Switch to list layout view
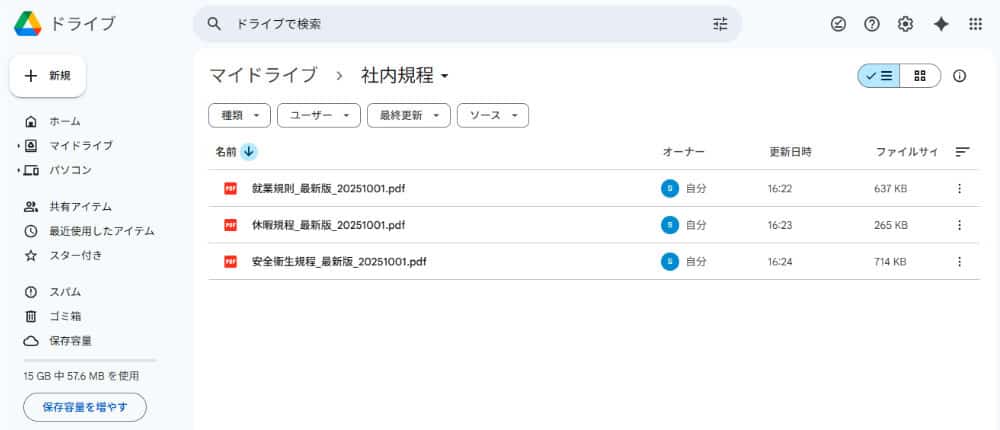 tap(879, 76)
